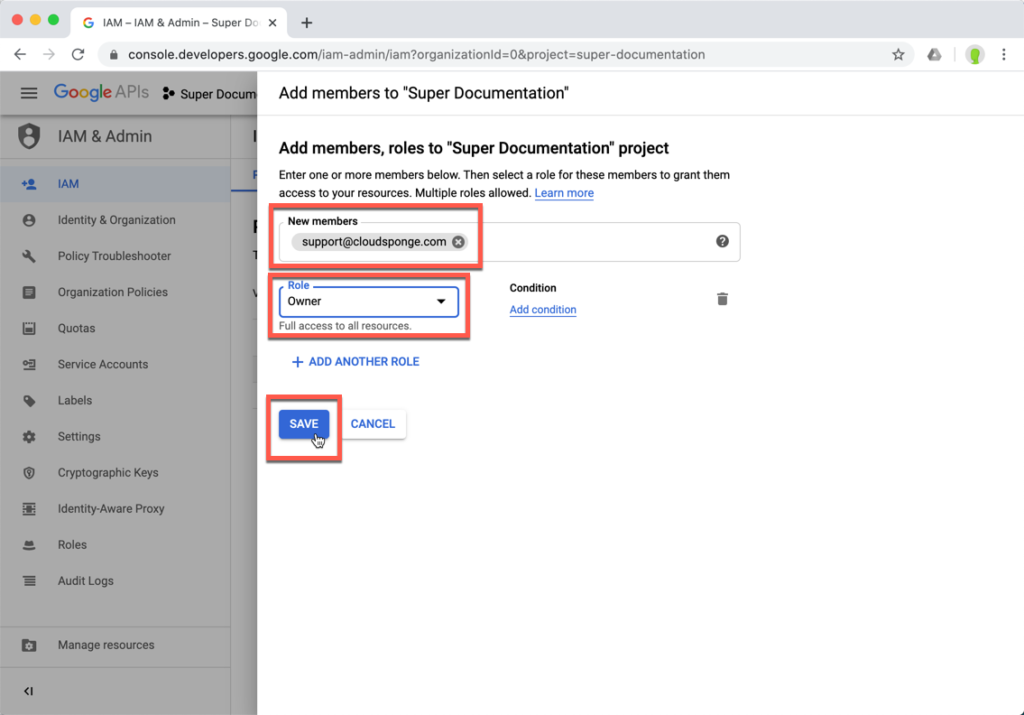This screenshot has height=715, width=1024.
Task: Remove support@cloudsponge.com chip
Action: (x=458, y=242)
